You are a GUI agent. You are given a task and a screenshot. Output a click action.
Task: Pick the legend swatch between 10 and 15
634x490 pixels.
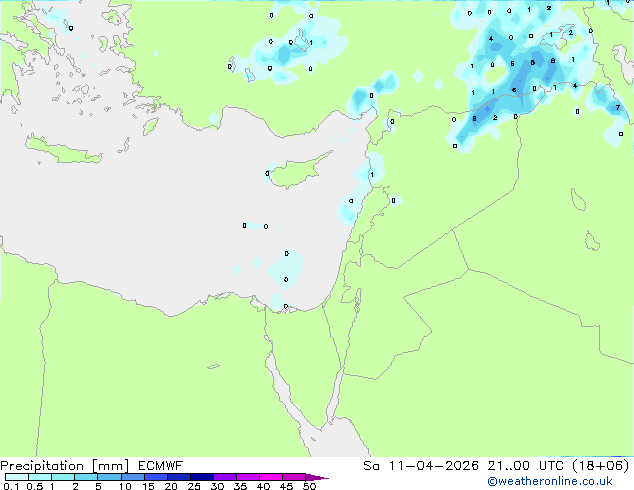point(132,477)
